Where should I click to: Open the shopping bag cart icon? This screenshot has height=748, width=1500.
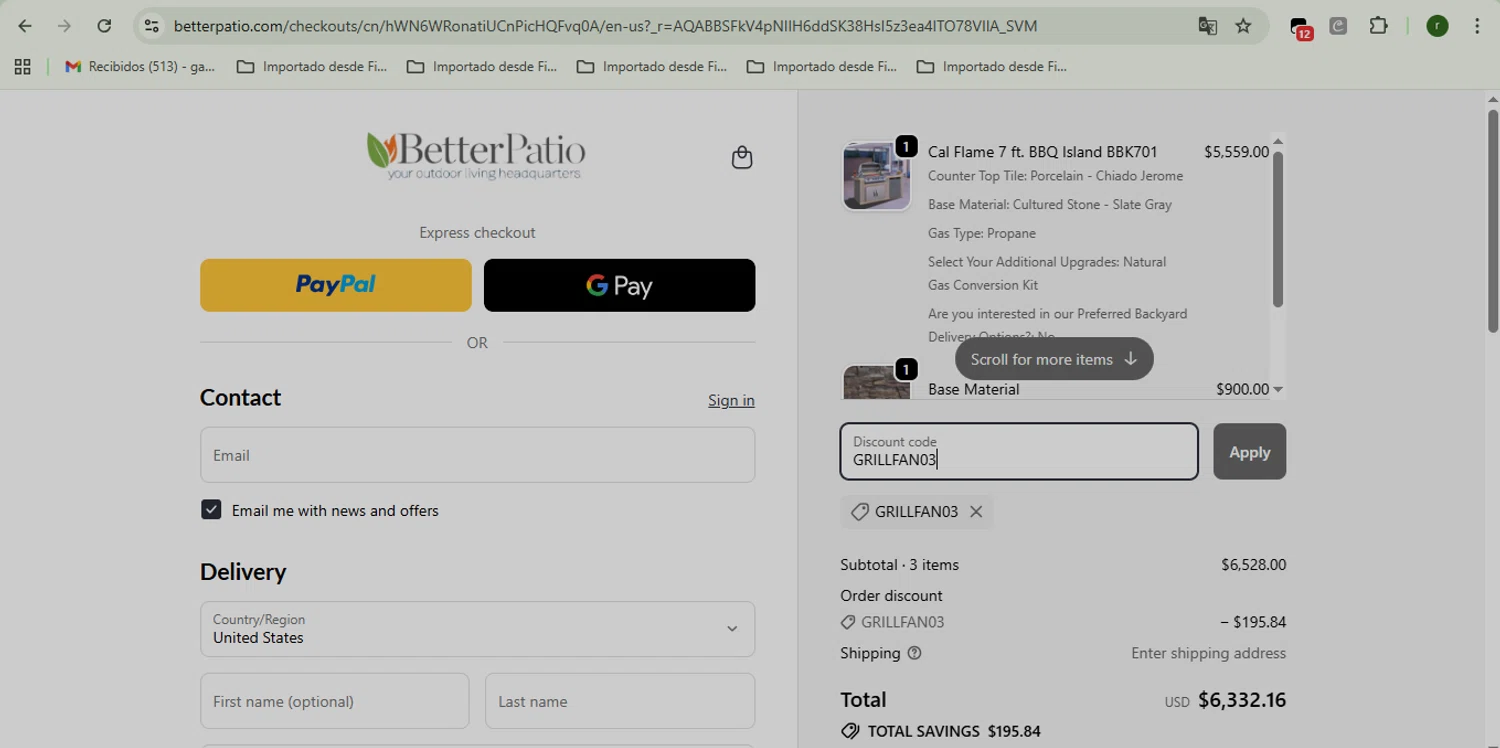pyautogui.click(x=742, y=157)
